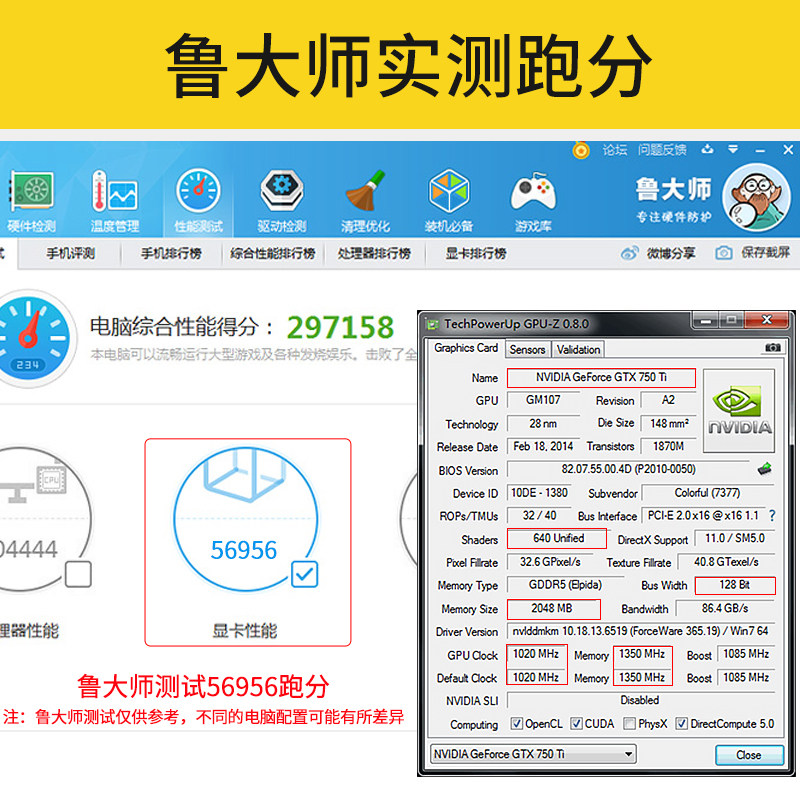Click the overall score 297158
Viewport: 800px width, 800px height.
pyautogui.click(x=340, y=327)
